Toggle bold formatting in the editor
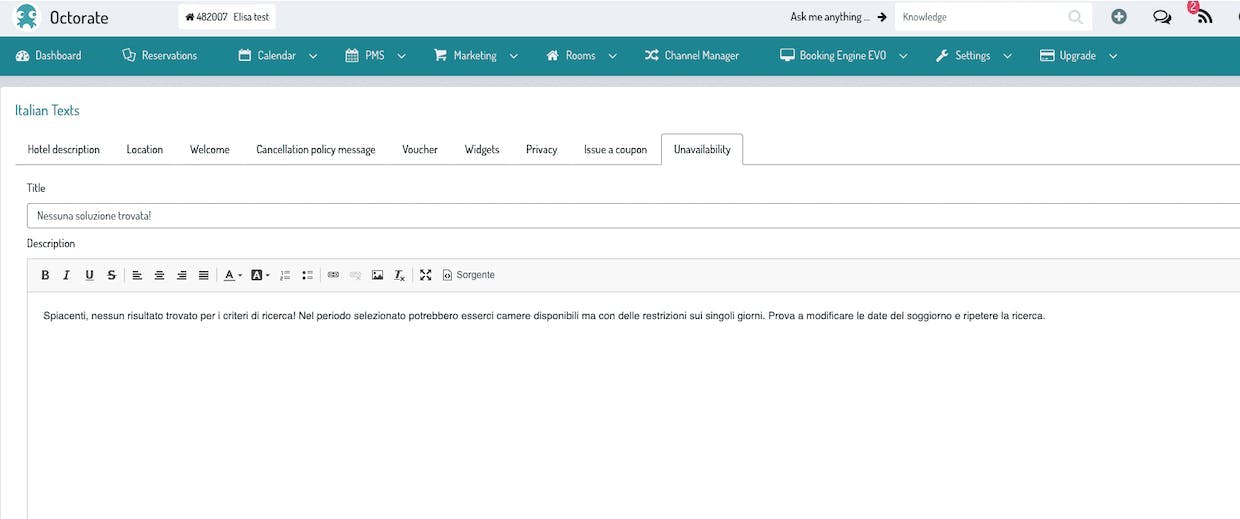Viewport: 1240px width, 519px height. [x=45, y=275]
